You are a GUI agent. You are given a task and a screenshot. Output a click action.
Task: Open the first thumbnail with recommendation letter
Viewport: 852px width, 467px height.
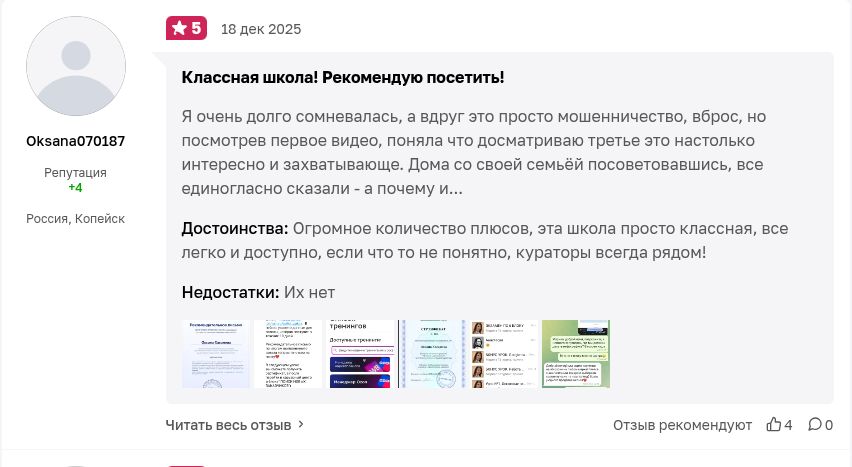pos(215,354)
